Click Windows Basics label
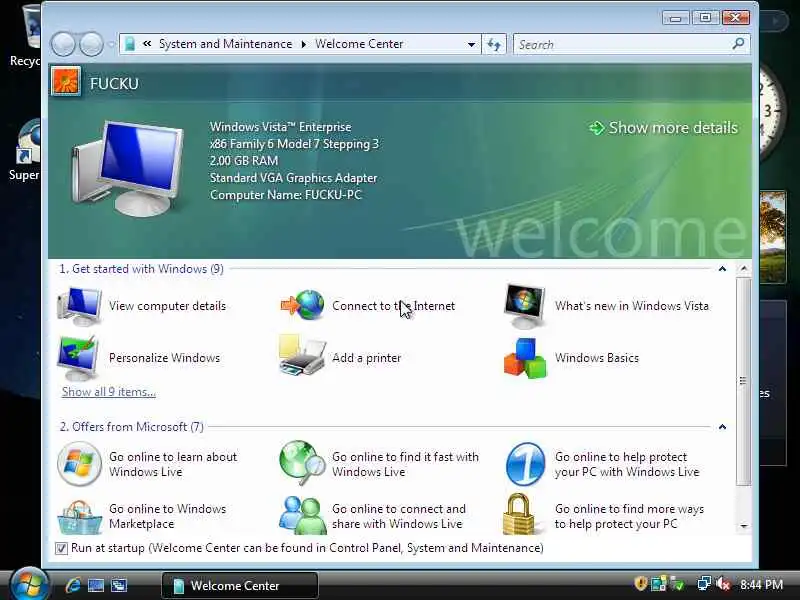This screenshot has height=600, width=800. (597, 358)
